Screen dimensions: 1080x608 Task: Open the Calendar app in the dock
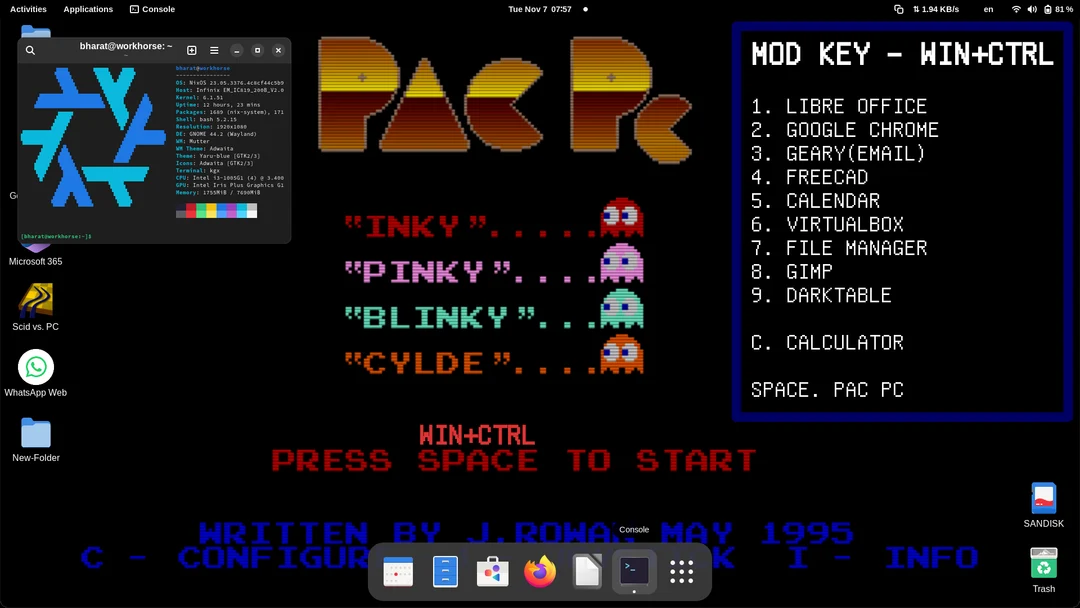click(x=398, y=571)
